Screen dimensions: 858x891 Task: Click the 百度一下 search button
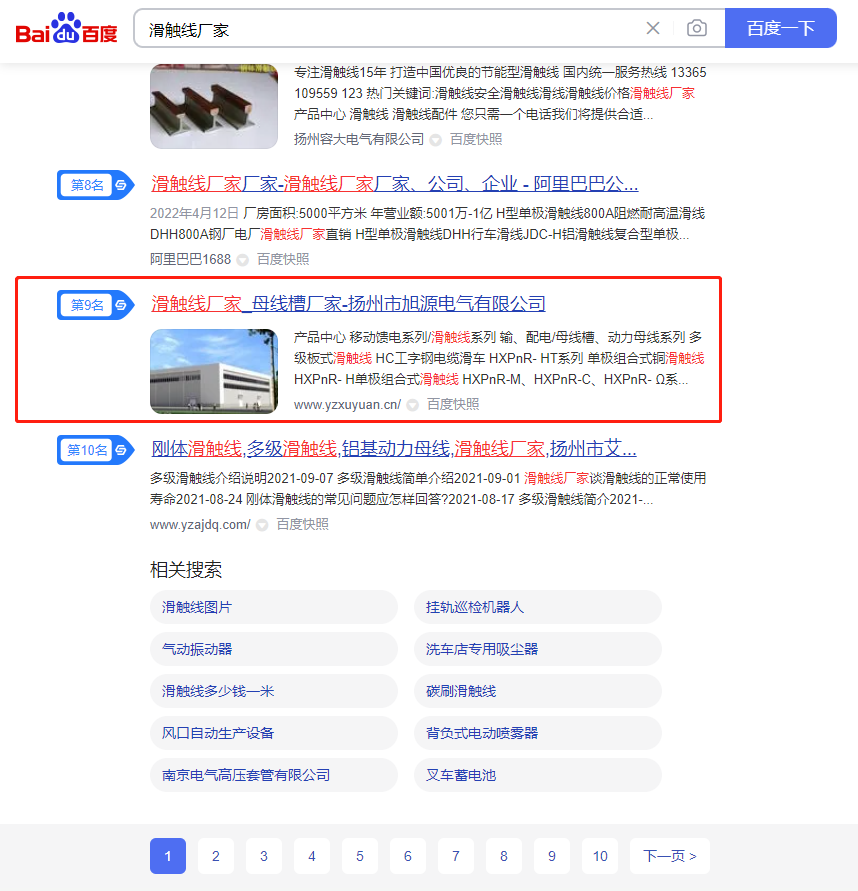pos(781,28)
